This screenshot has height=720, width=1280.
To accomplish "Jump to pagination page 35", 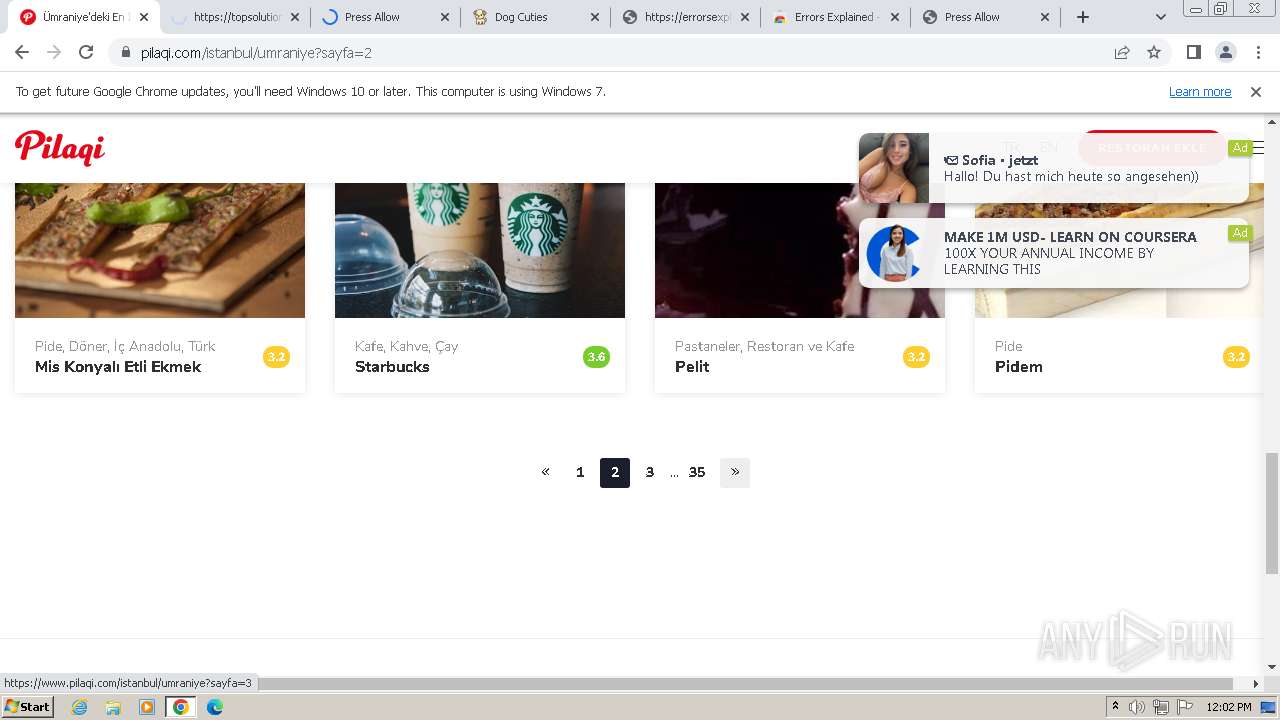I will (697, 472).
